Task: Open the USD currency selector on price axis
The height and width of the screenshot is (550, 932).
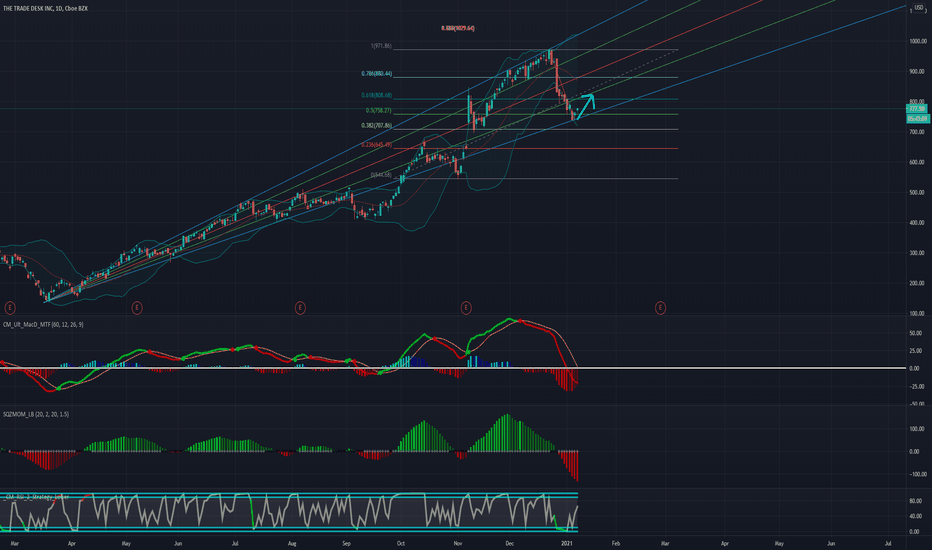Action: click(x=918, y=8)
